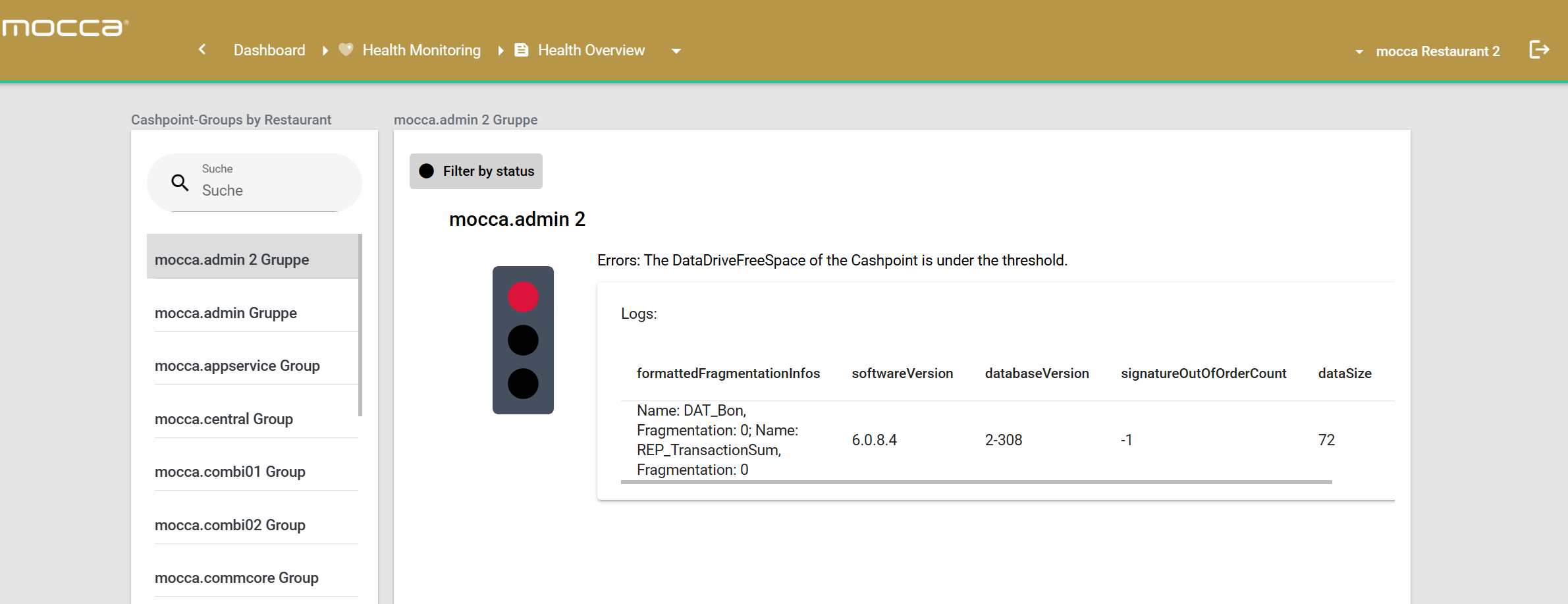Click the group list vertical scrollbar
Viewport: 1568px width, 604px height.
pos(360,325)
